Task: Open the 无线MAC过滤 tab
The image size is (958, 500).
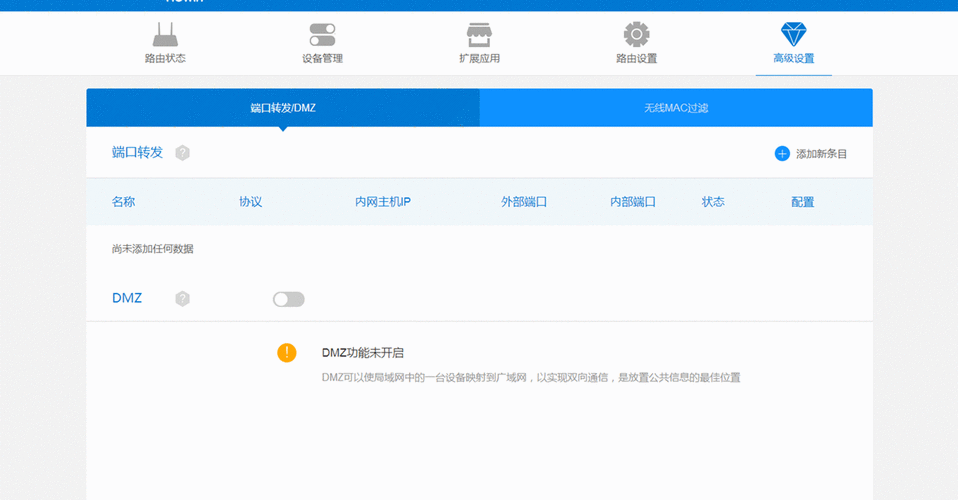Action: point(676,107)
